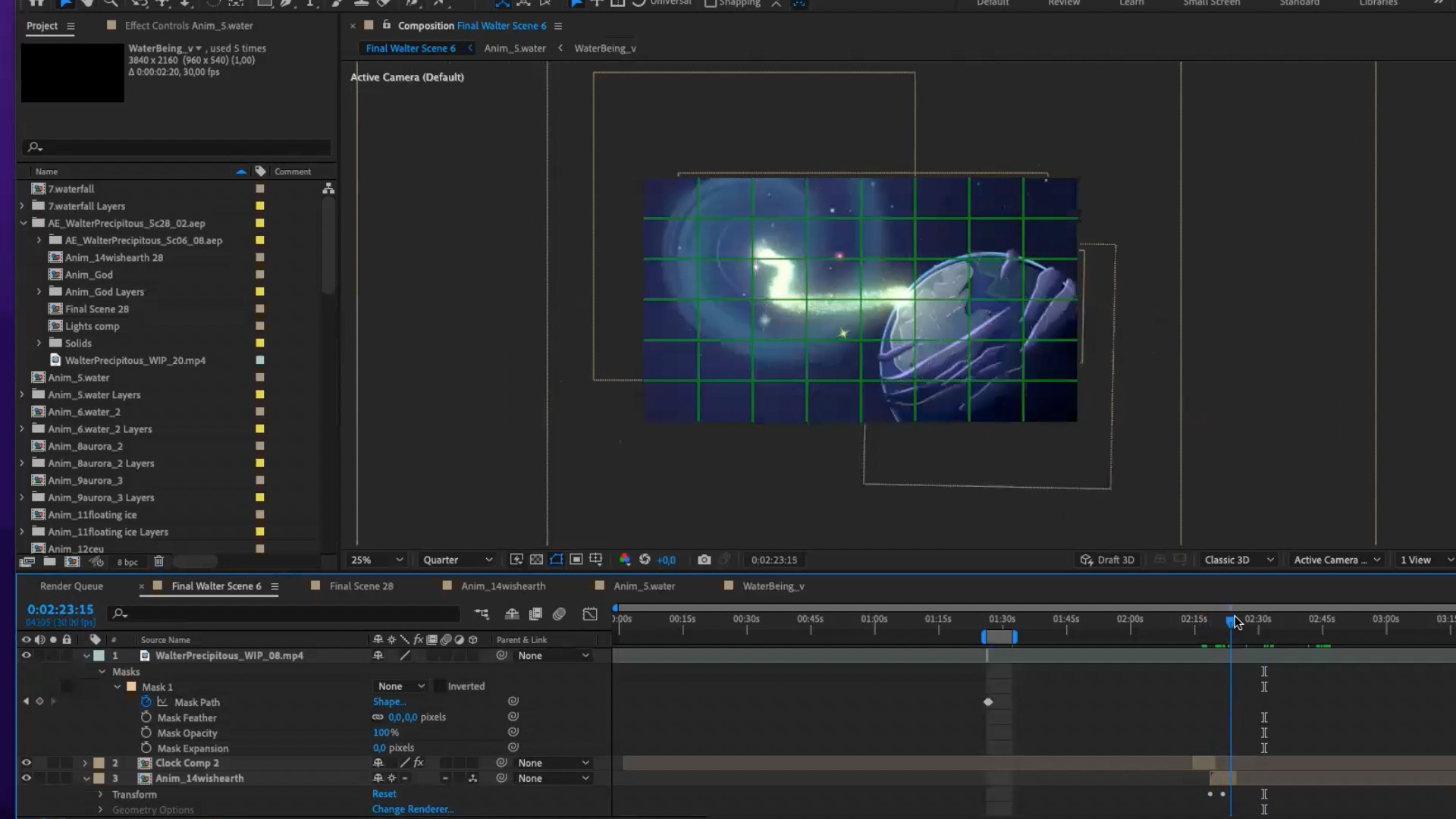
Task: Expand the Anim_God Layers folder
Action: tap(39, 292)
